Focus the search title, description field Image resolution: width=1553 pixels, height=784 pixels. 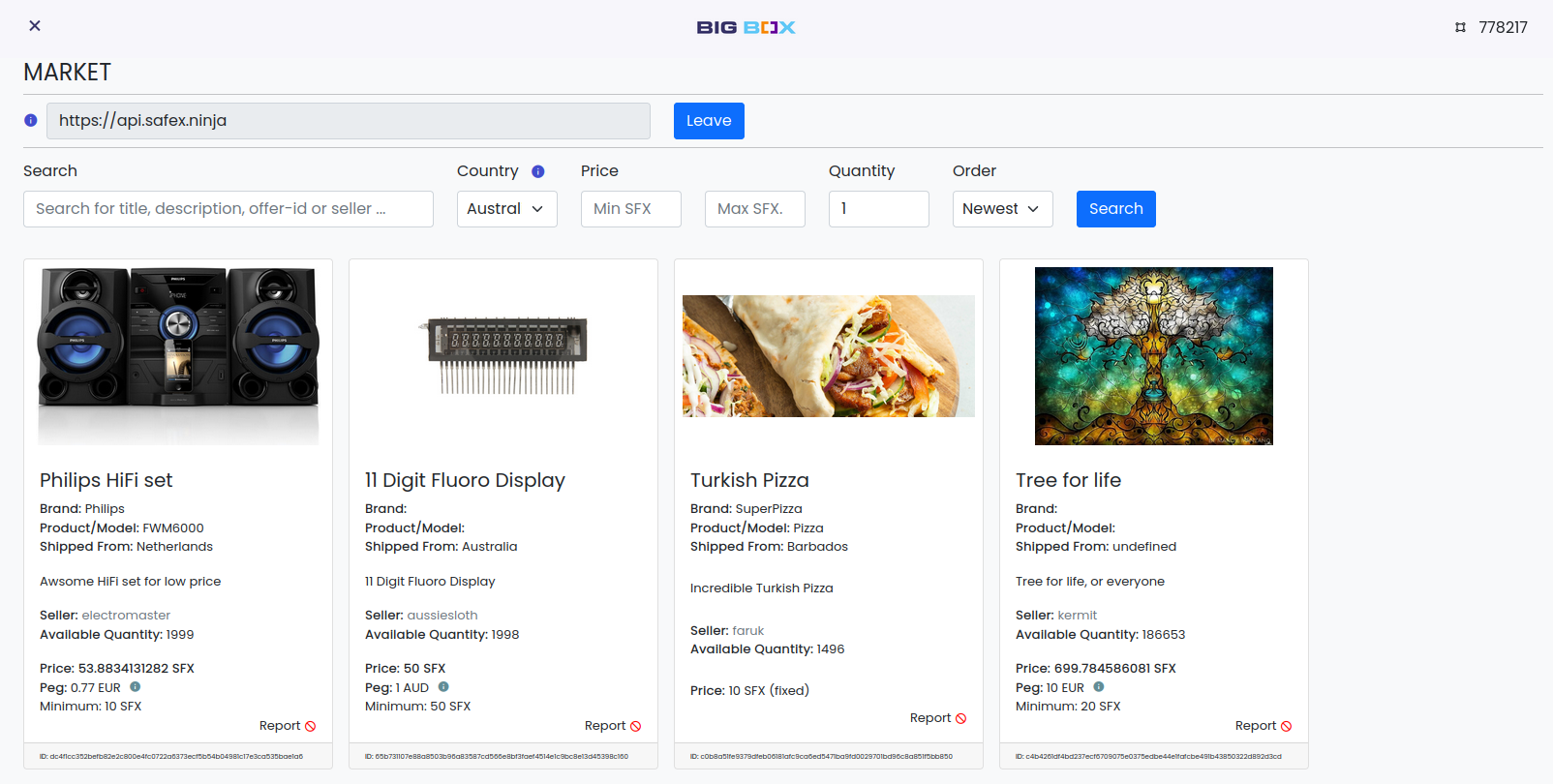coord(228,209)
